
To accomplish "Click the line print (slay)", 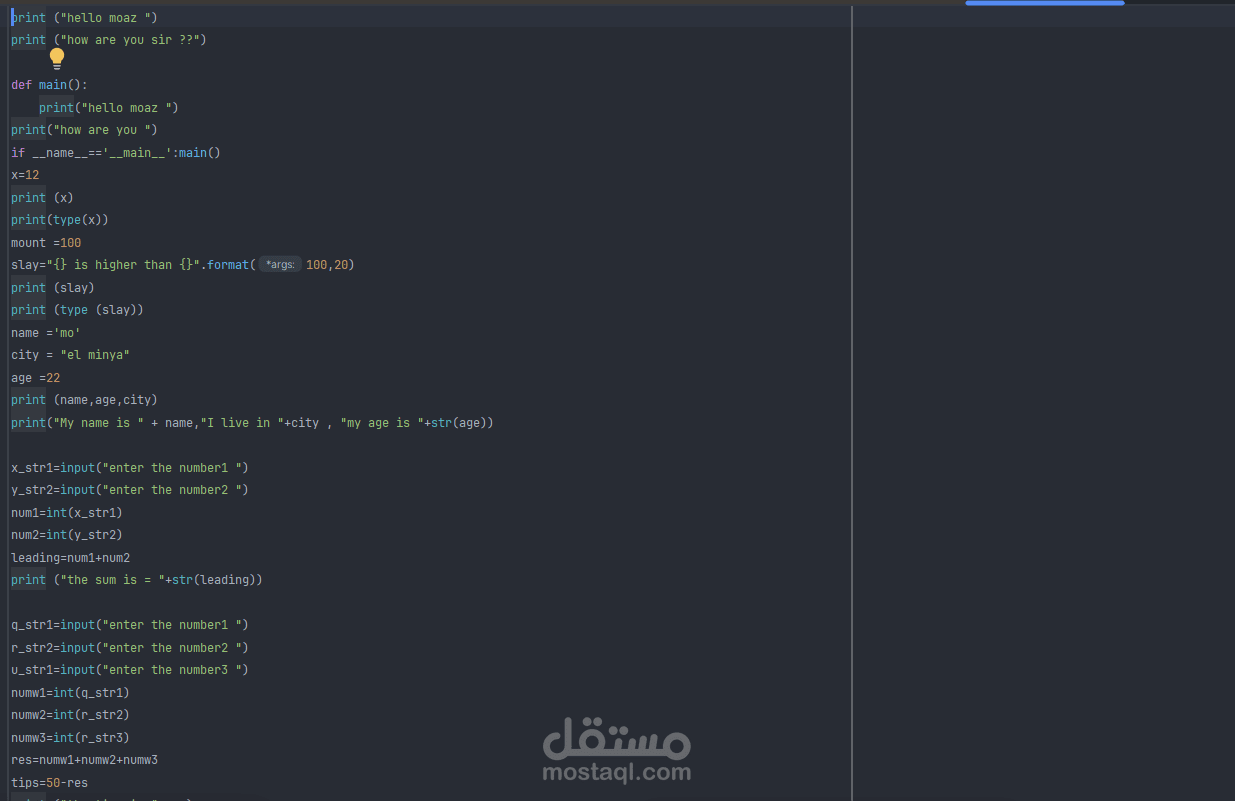I will (53, 288).
